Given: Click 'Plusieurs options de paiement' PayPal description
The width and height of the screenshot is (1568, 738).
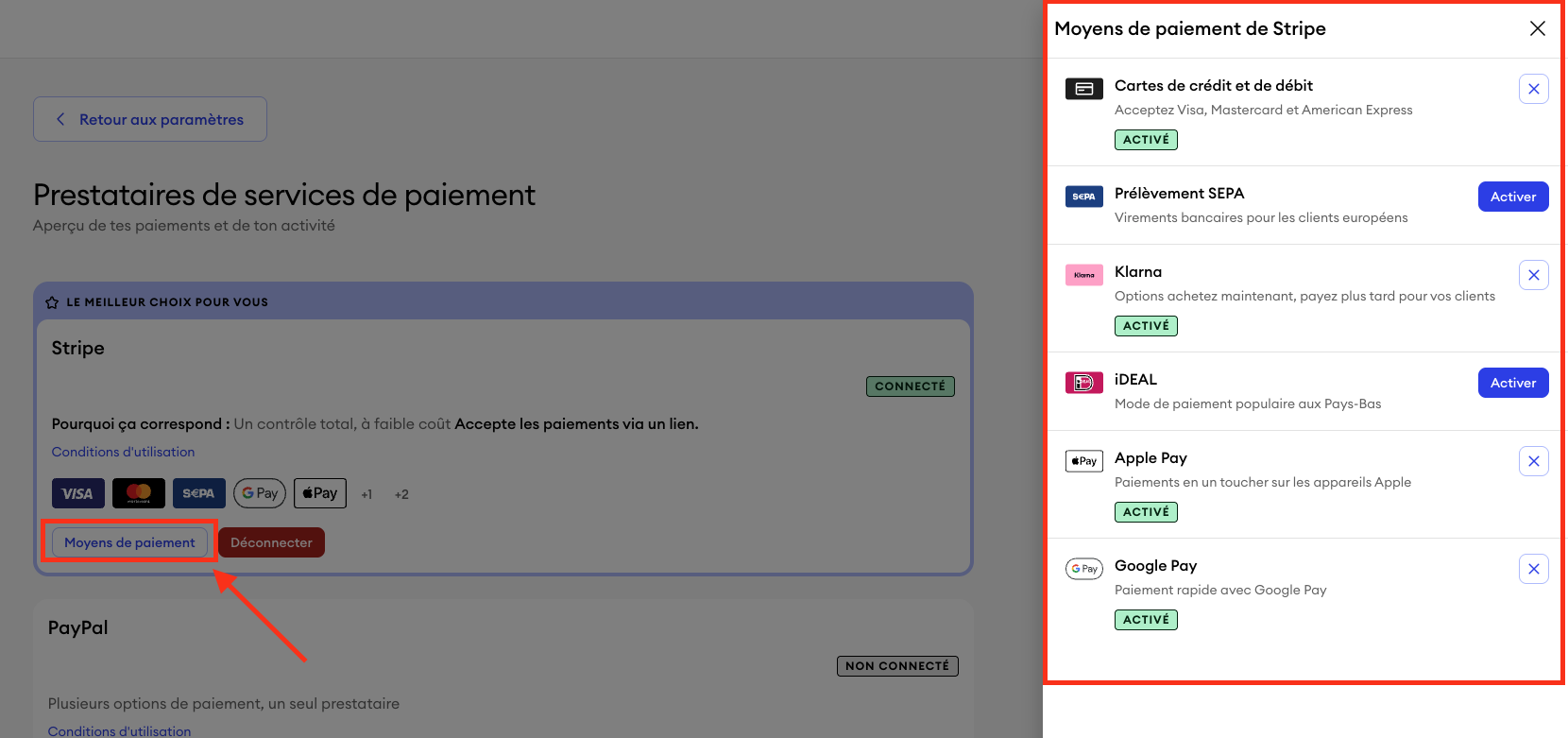Looking at the screenshot, I should [224, 704].
